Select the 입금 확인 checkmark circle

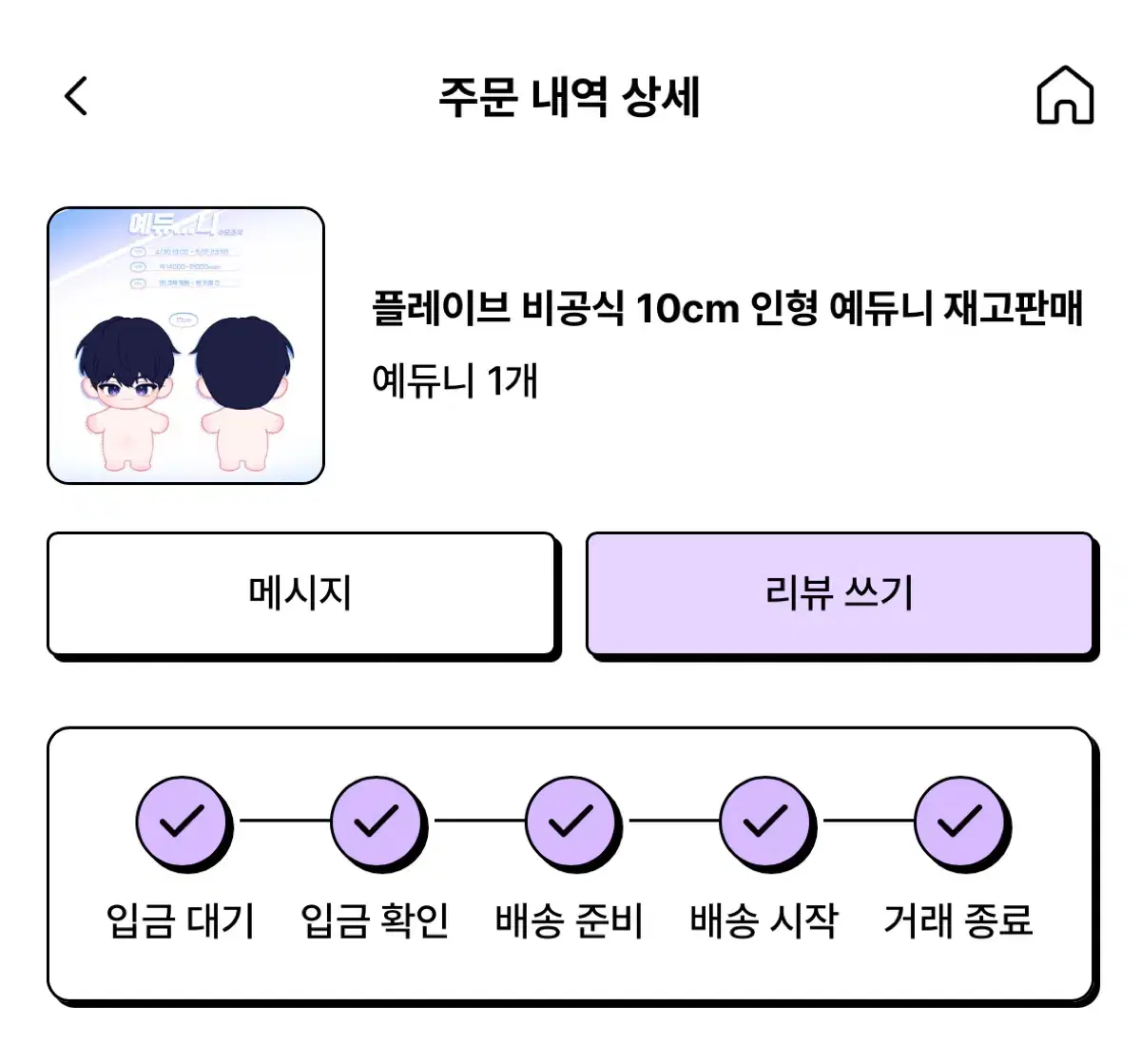[x=377, y=822]
